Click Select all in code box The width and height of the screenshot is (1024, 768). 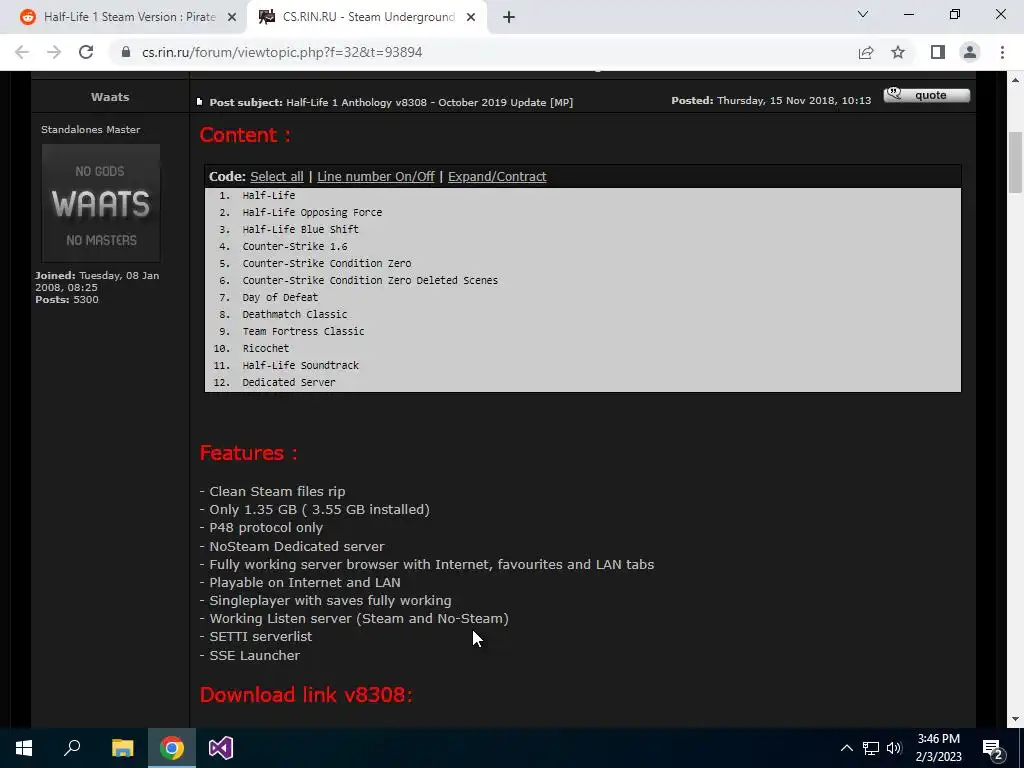(277, 176)
